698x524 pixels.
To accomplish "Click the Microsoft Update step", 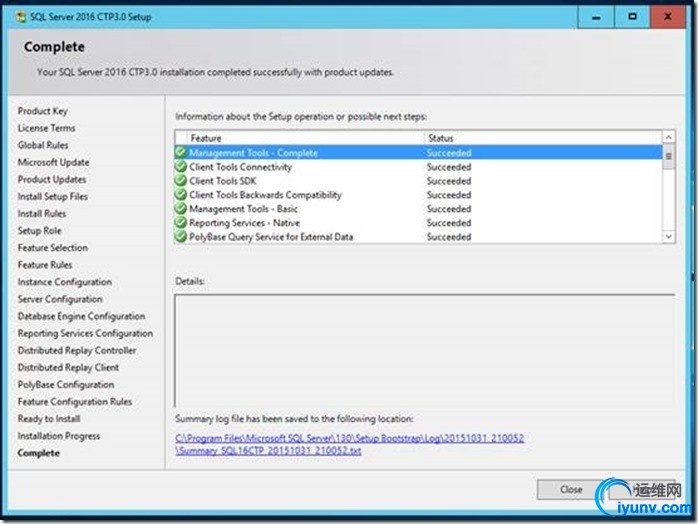I will tap(53, 162).
